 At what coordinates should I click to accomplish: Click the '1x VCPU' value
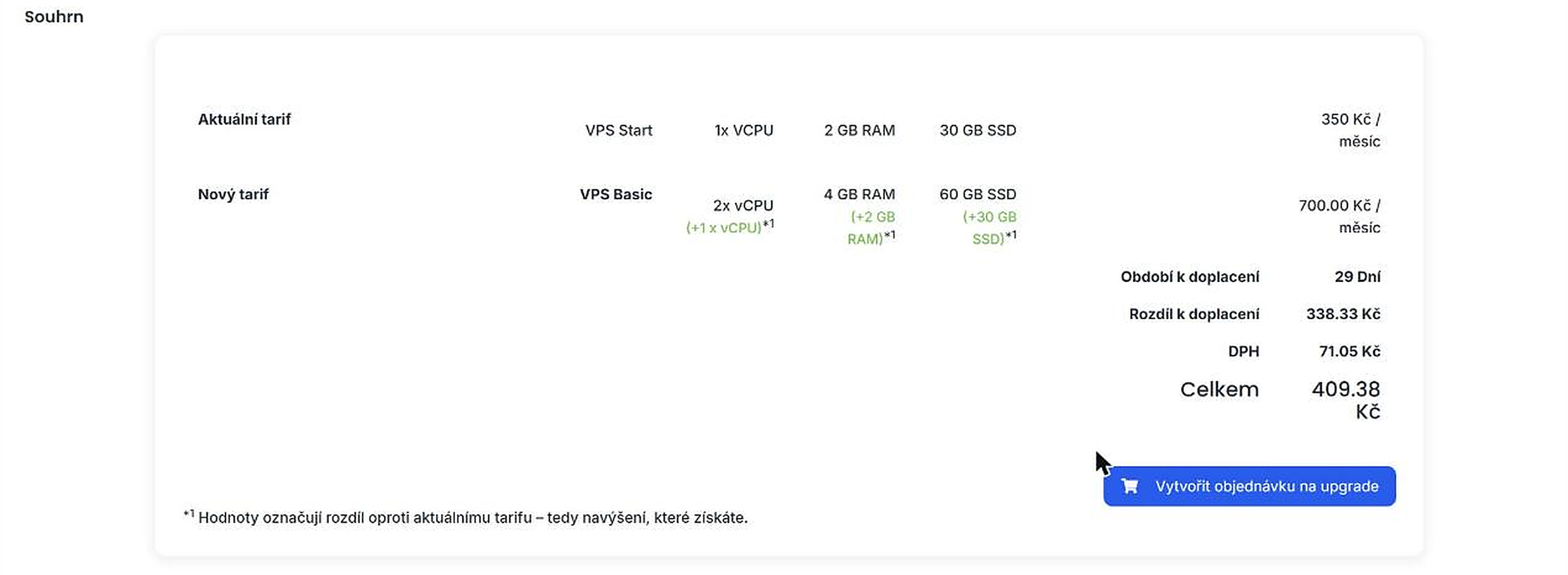(744, 131)
